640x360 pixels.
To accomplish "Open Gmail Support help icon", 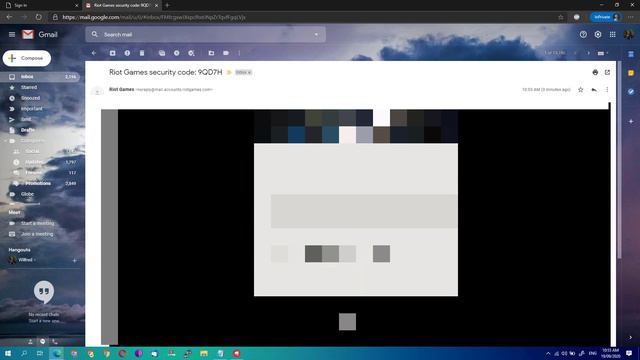I will [x=583, y=35].
